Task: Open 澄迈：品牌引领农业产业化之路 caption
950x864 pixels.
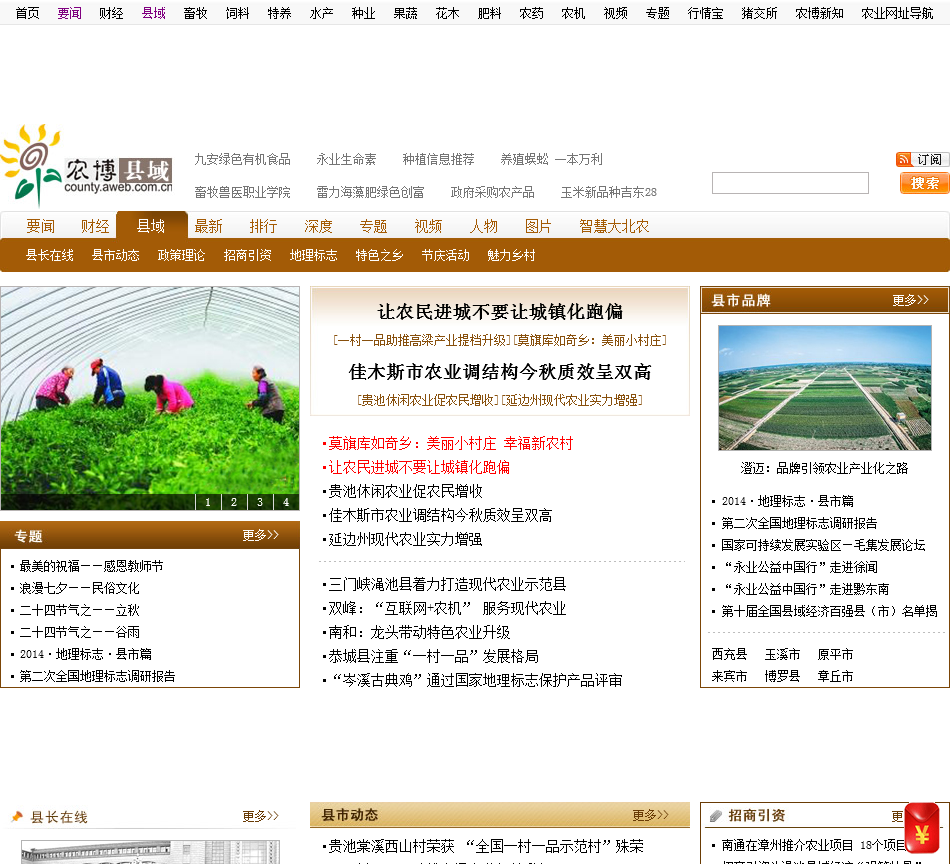Action: point(824,468)
